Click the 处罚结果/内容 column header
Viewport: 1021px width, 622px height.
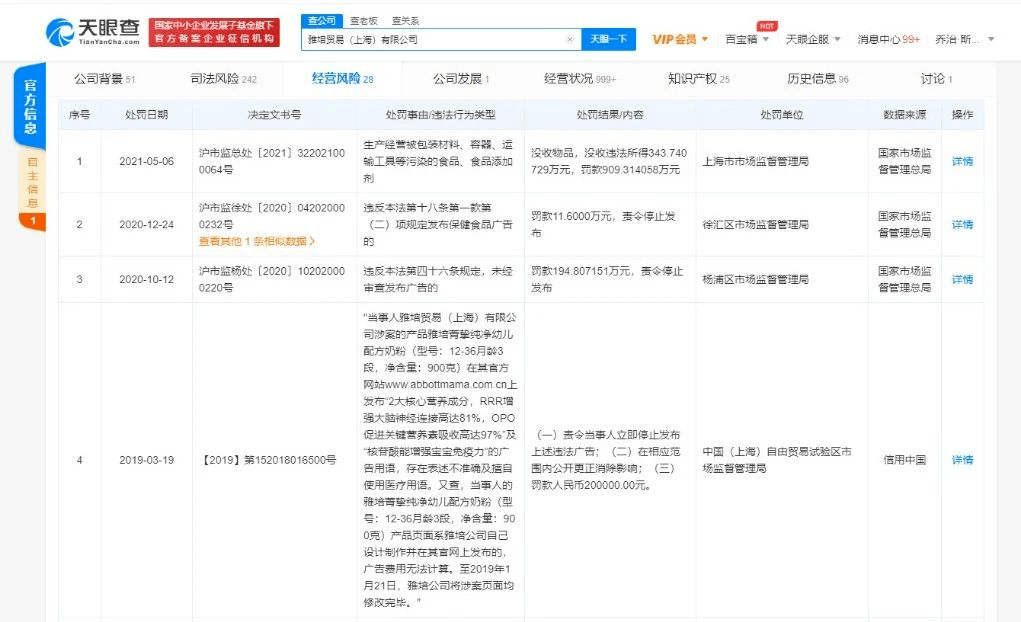tap(609, 115)
